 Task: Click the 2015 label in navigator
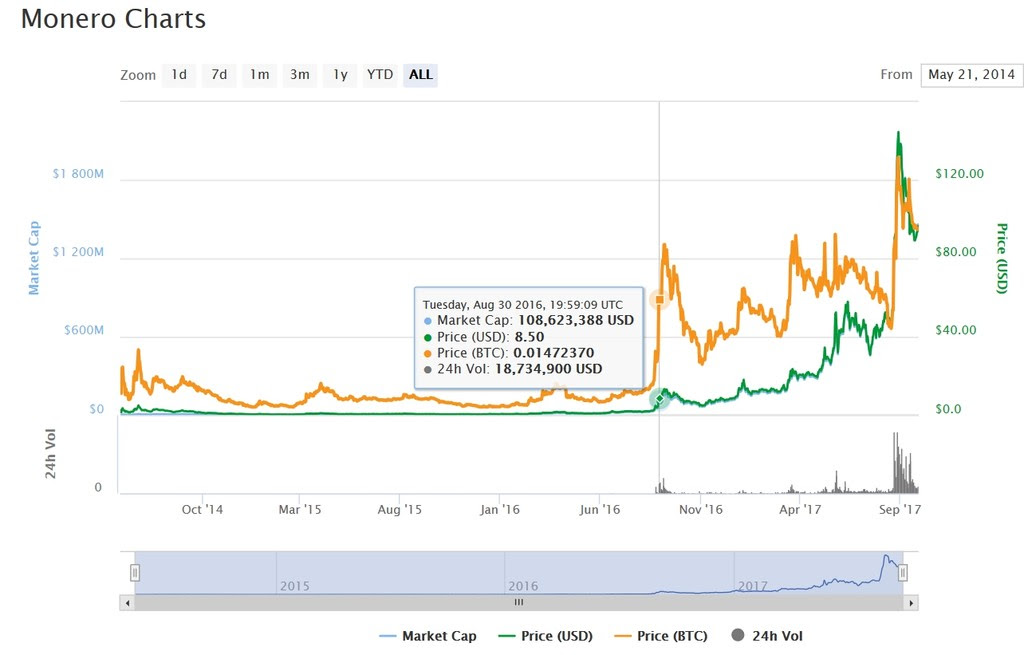pyautogui.click(x=295, y=586)
